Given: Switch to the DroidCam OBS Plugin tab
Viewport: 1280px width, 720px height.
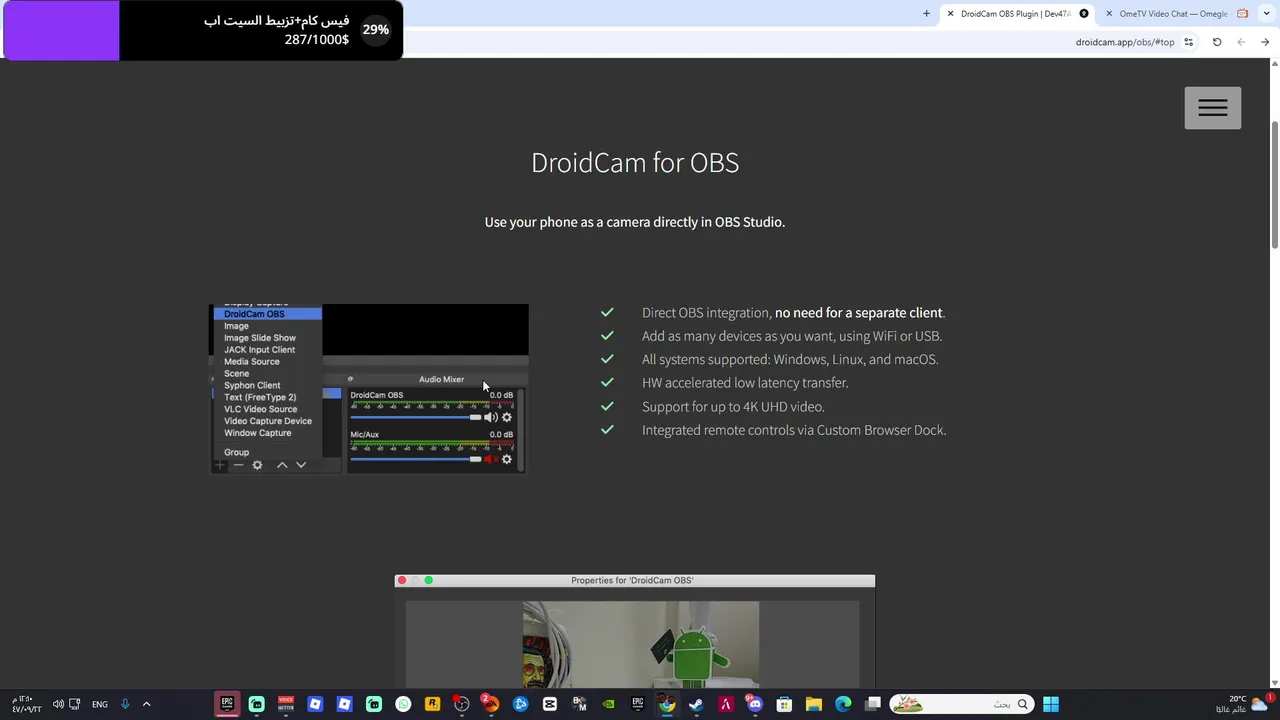Looking at the screenshot, I should [x=1017, y=14].
